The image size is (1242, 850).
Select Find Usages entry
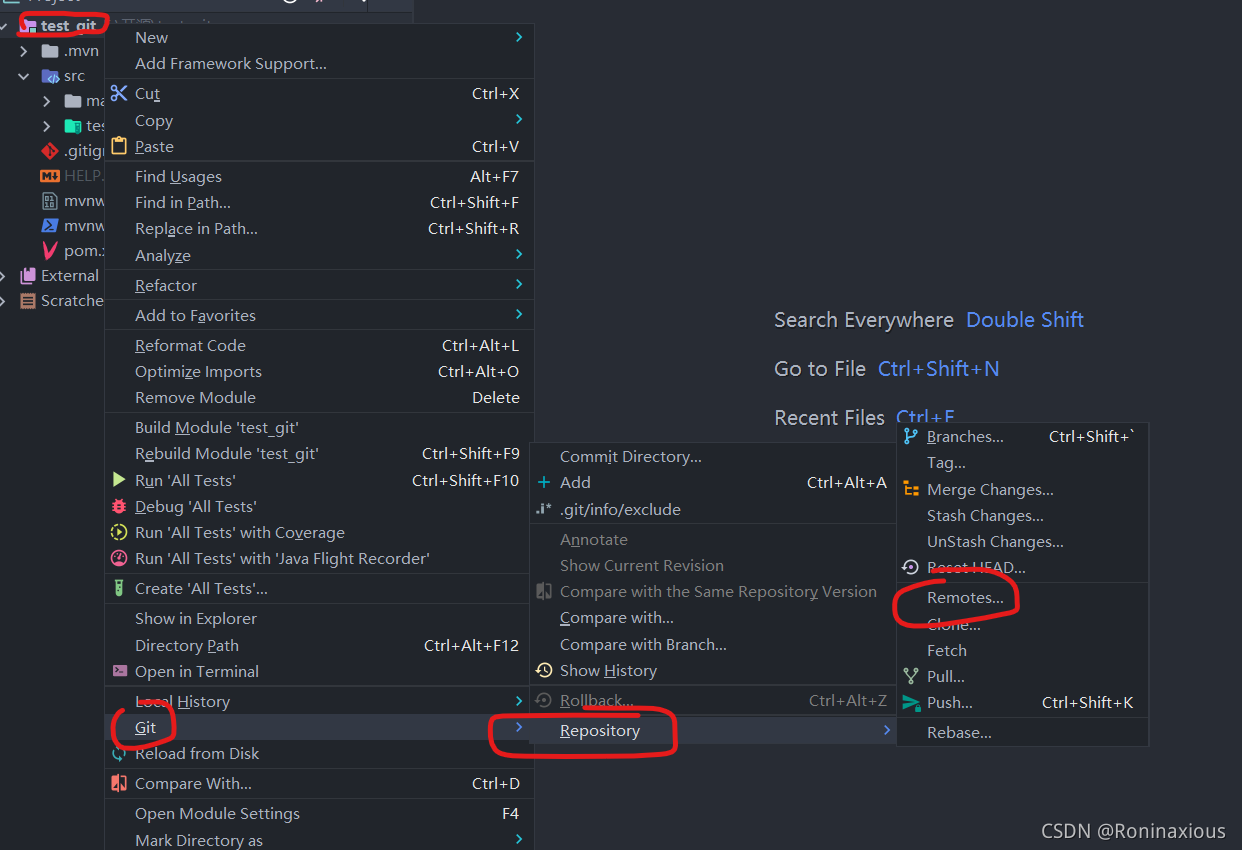point(319,176)
